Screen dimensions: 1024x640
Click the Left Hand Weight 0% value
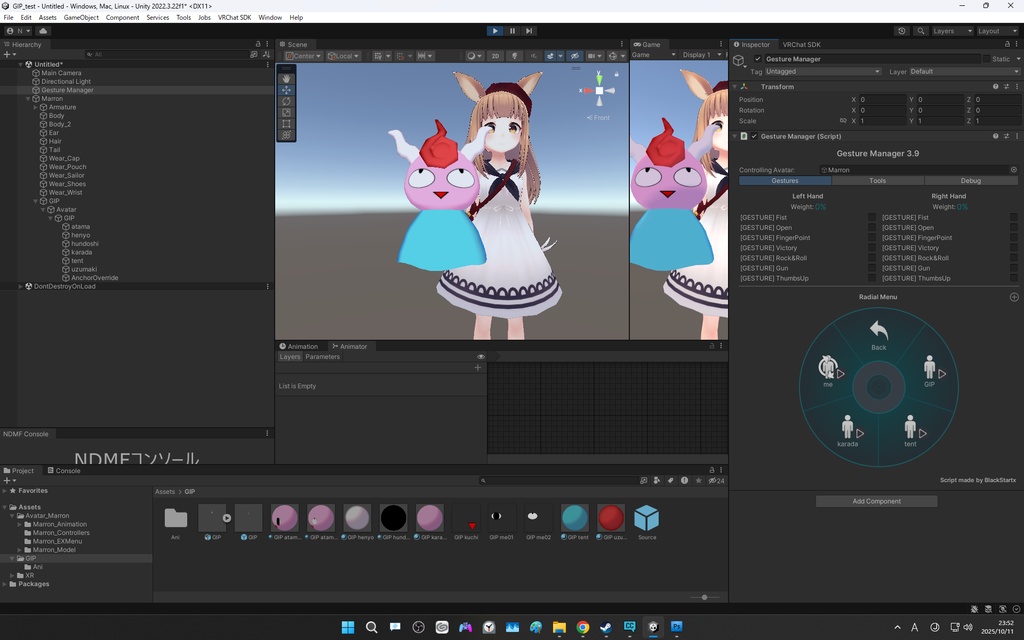click(x=820, y=208)
